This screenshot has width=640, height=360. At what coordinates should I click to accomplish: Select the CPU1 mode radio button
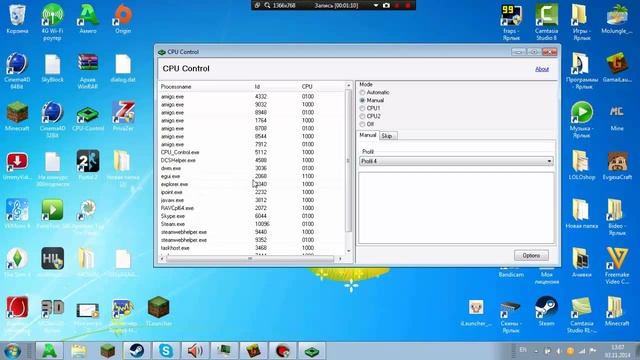362,108
